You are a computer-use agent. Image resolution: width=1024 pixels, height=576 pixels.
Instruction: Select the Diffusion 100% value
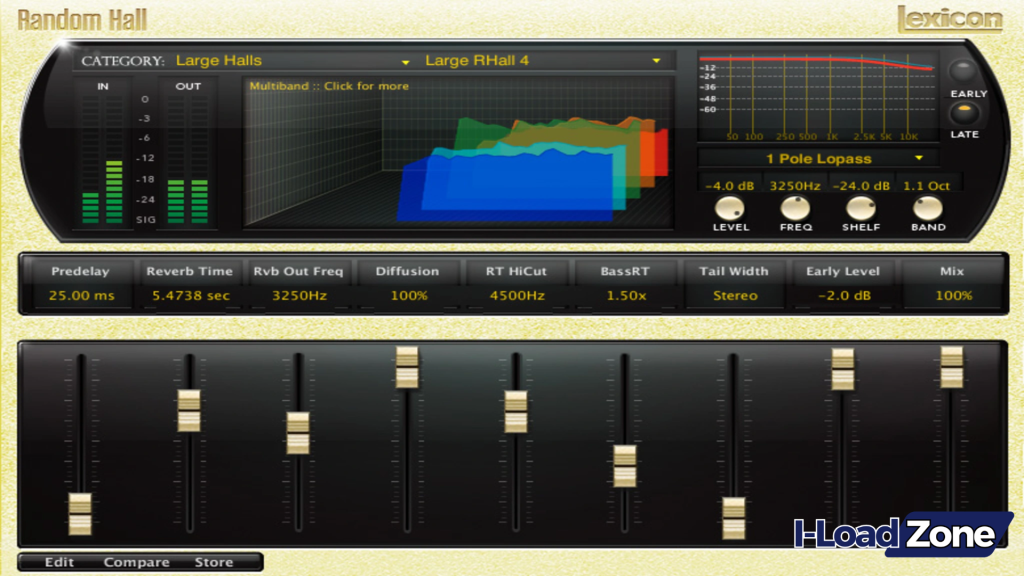click(x=409, y=296)
